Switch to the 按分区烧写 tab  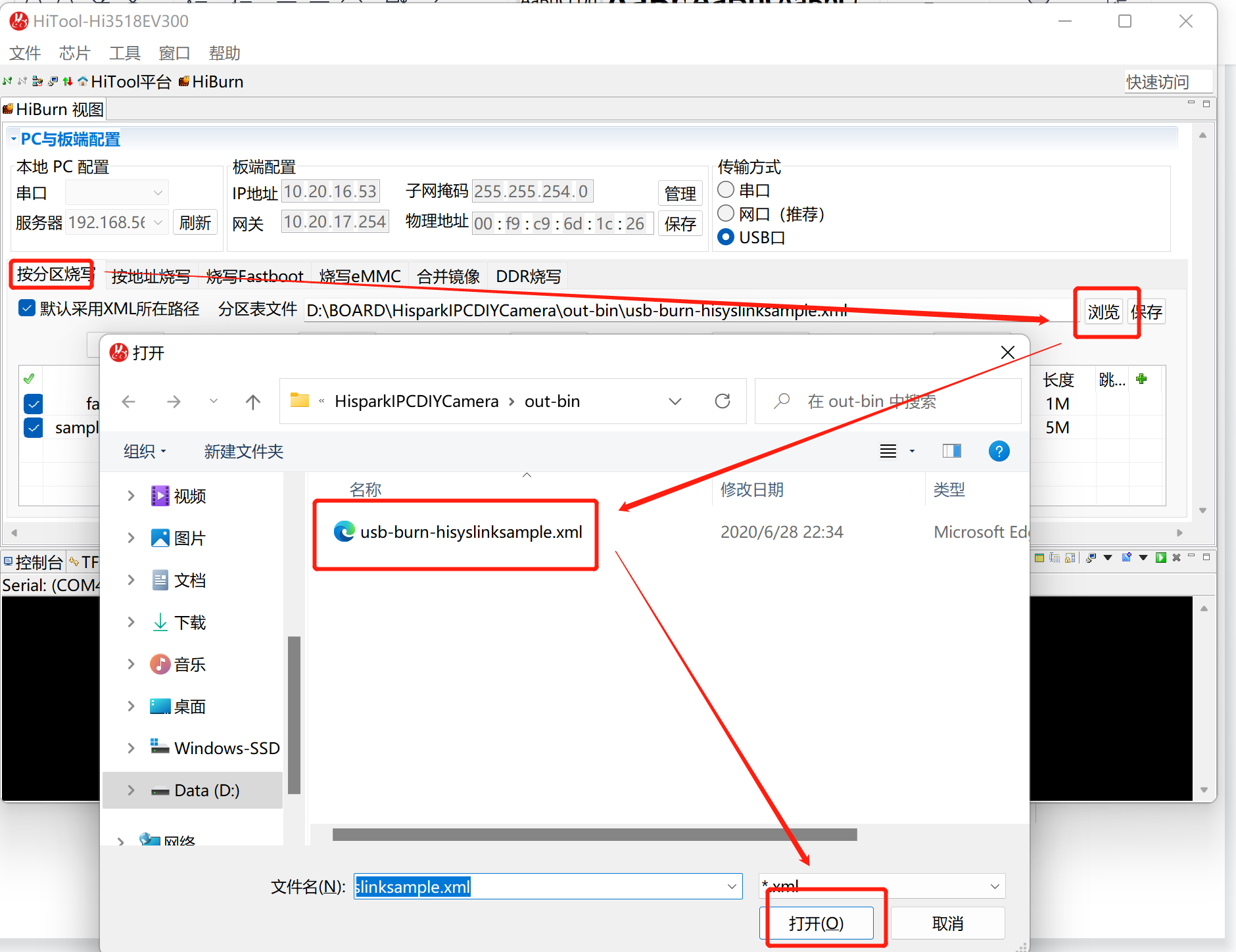pos(54,275)
